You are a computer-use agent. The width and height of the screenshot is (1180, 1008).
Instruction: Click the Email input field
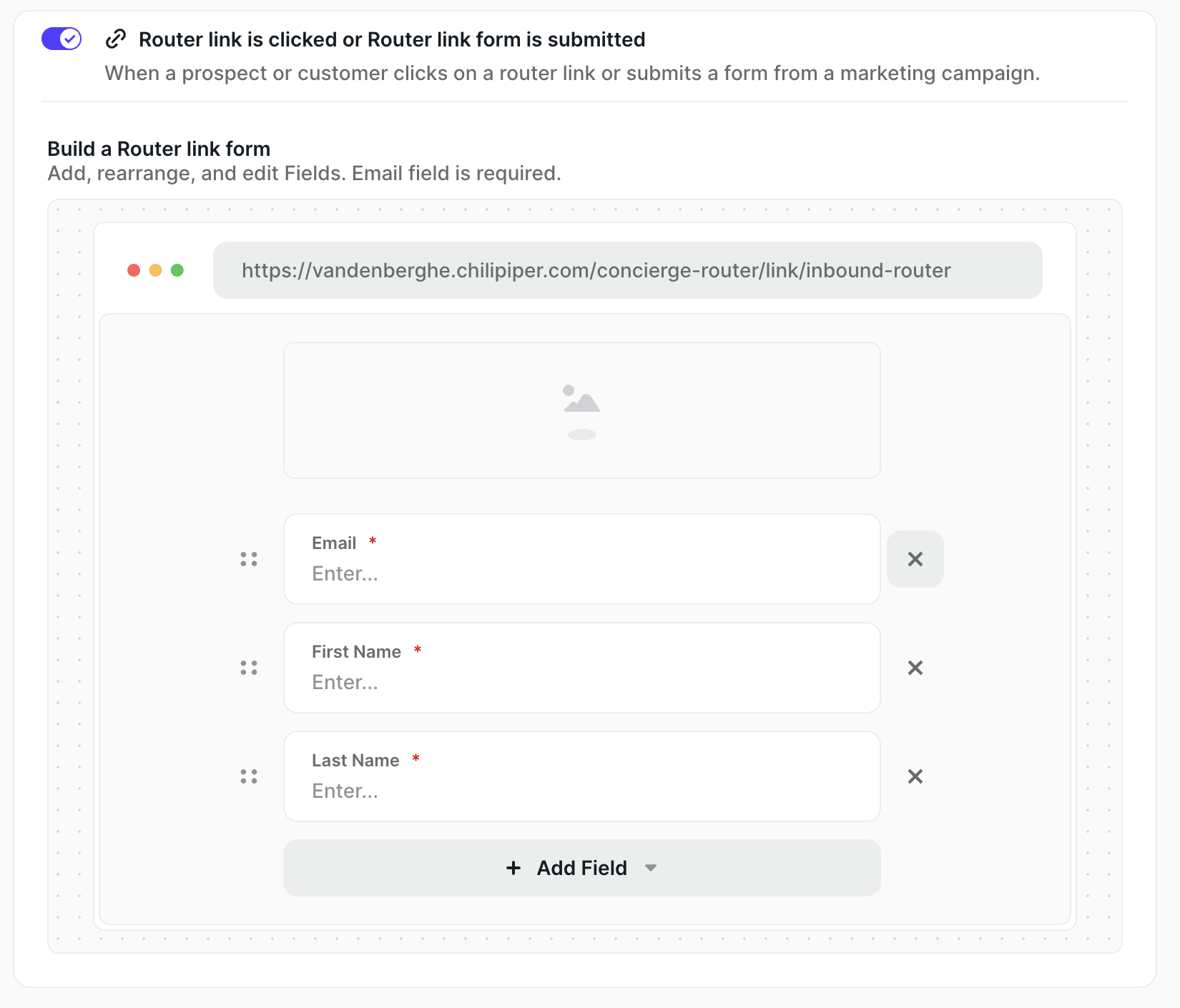click(581, 573)
